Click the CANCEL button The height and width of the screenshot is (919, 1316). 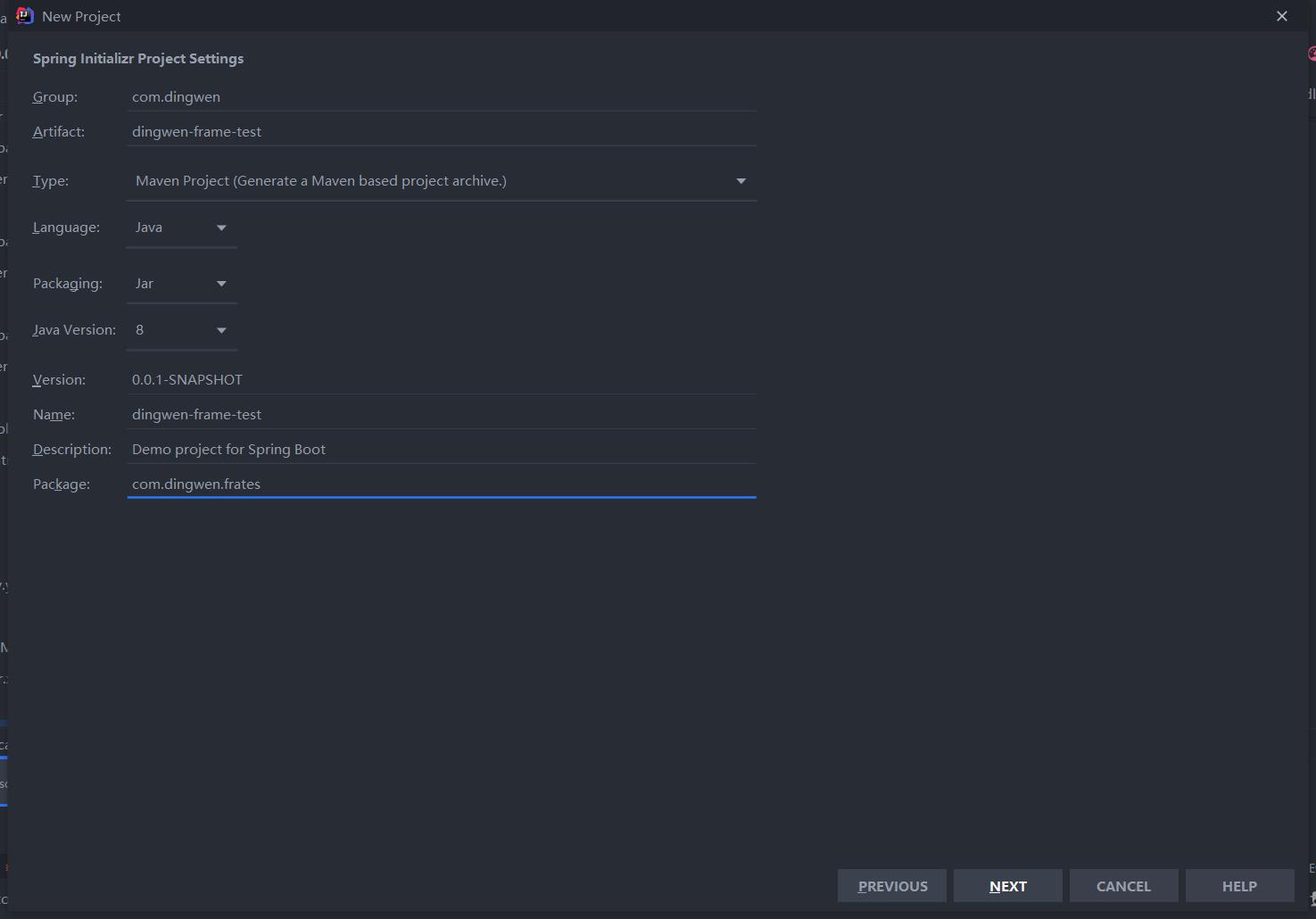[x=1124, y=886]
